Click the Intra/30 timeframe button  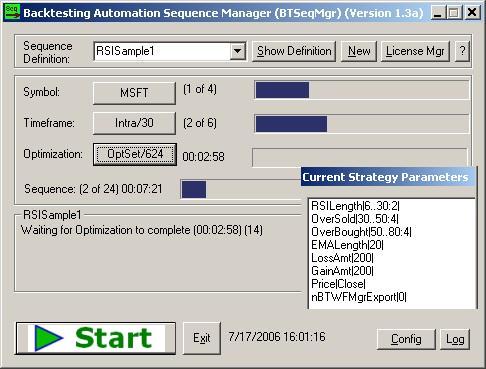(x=134, y=123)
